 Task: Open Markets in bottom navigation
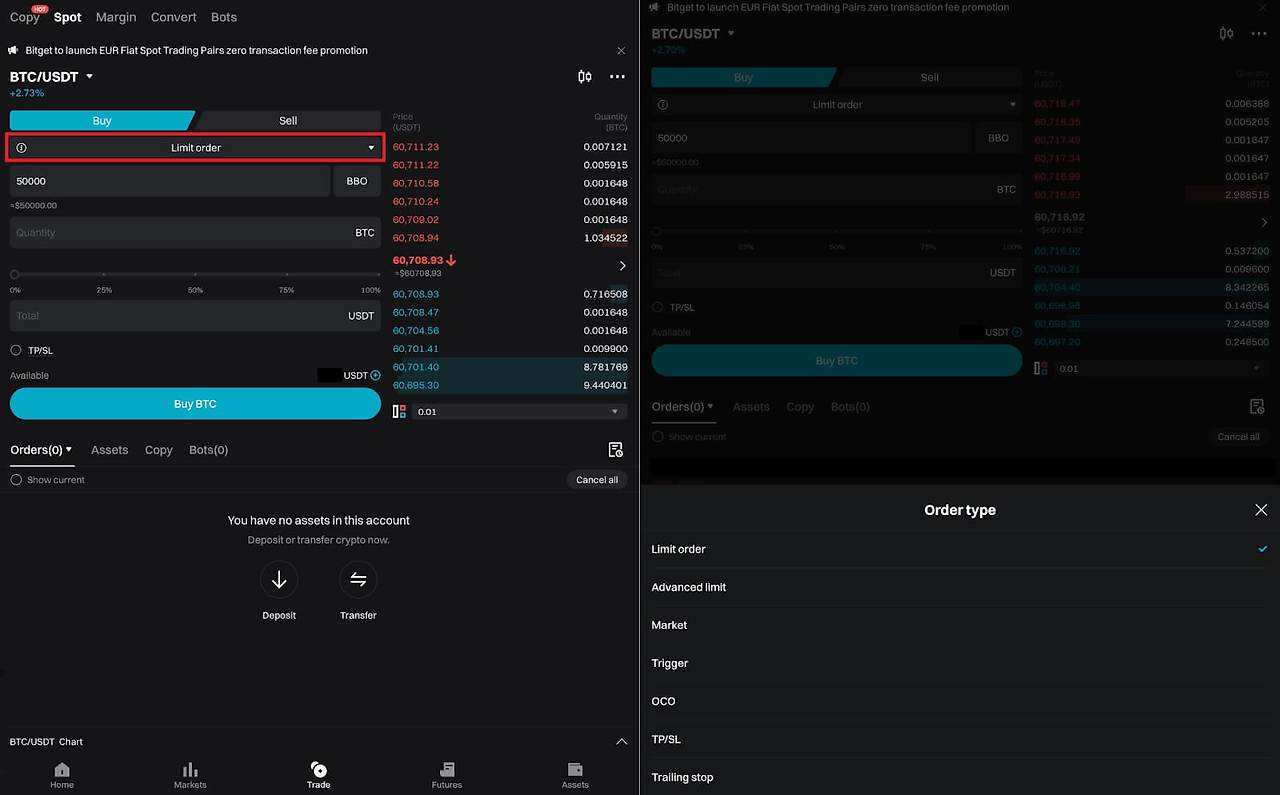coord(190,775)
